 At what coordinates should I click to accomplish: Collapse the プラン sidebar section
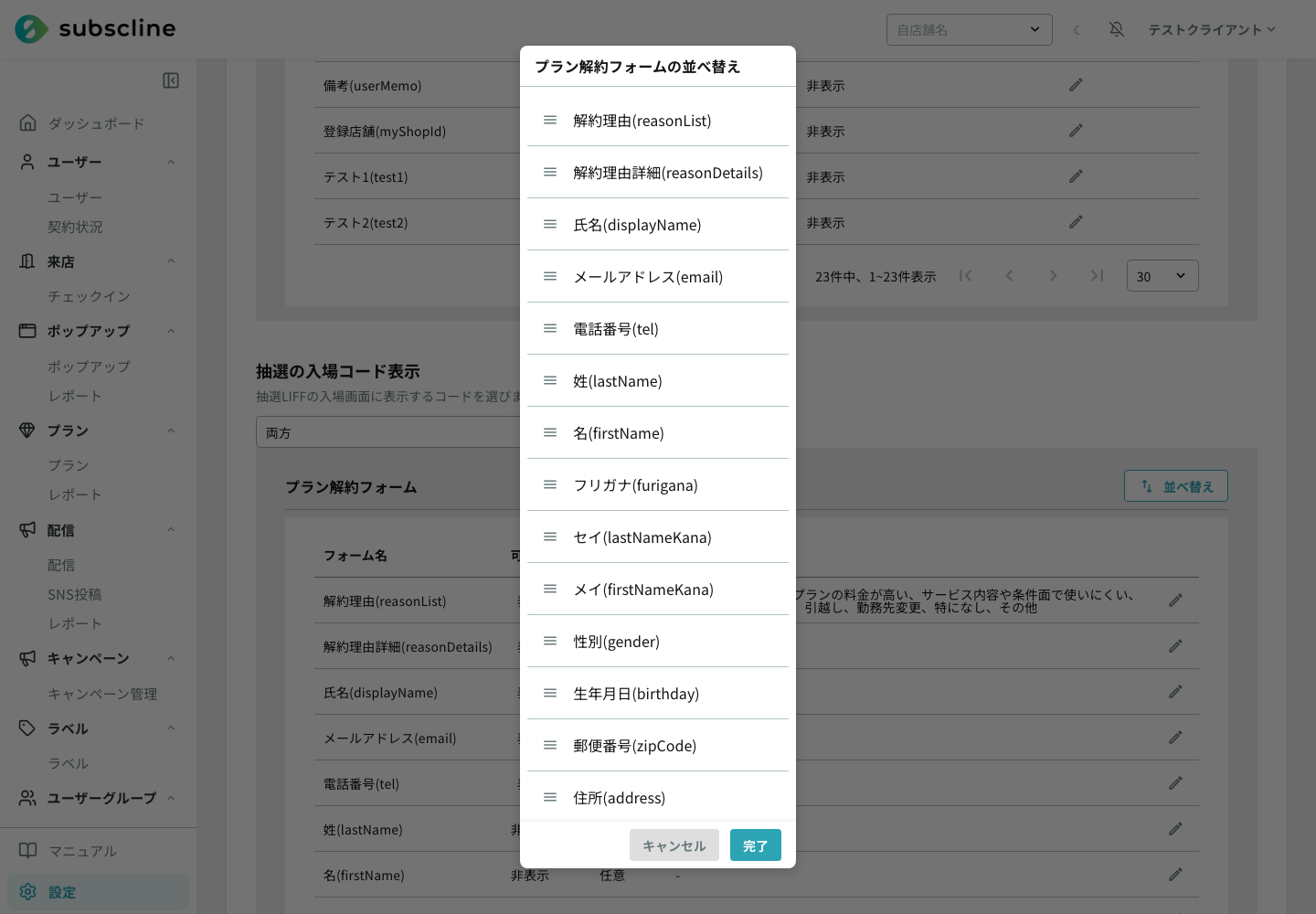coord(171,430)
